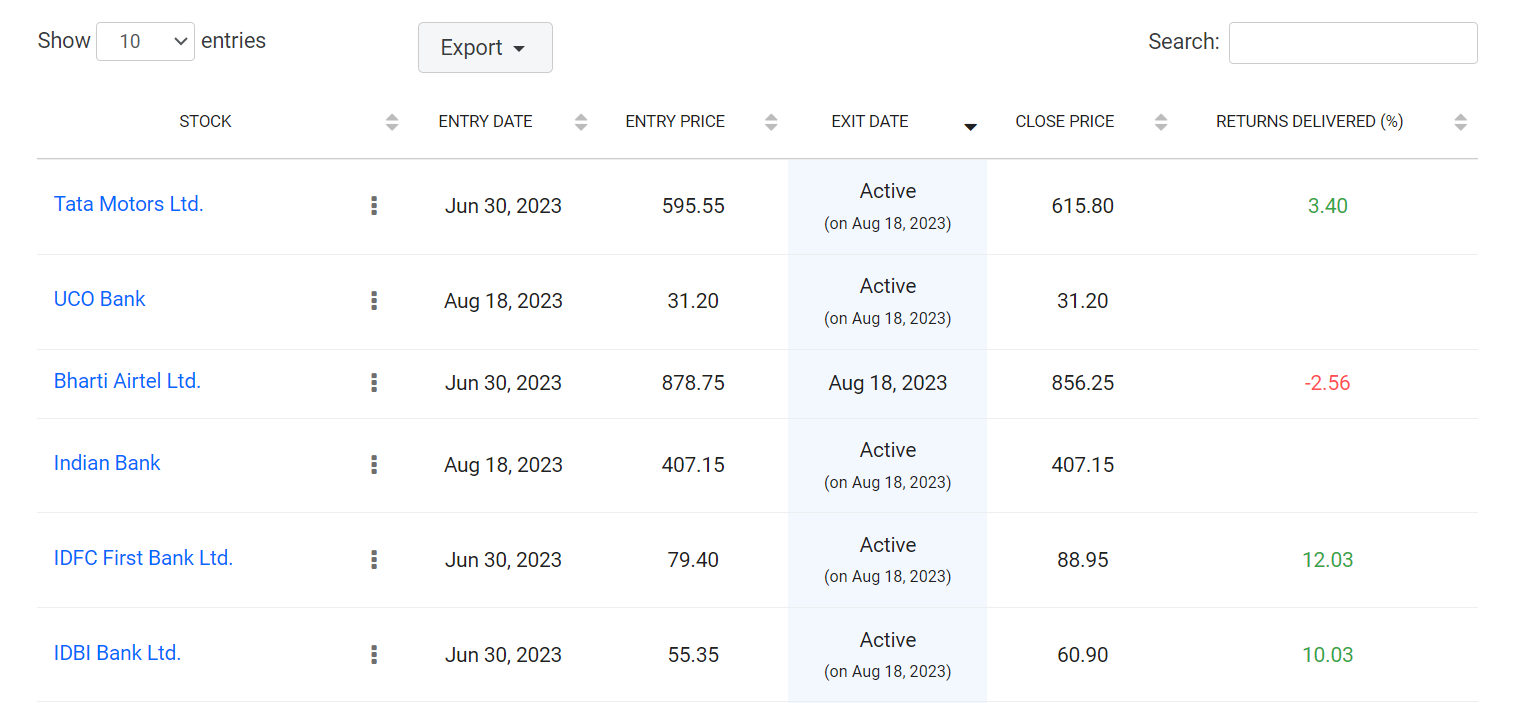The height and width of the screenshot is (703, 1525).
Task: Click the RETURNS DELIVERED (%) header label
Action: point(1310,122)
